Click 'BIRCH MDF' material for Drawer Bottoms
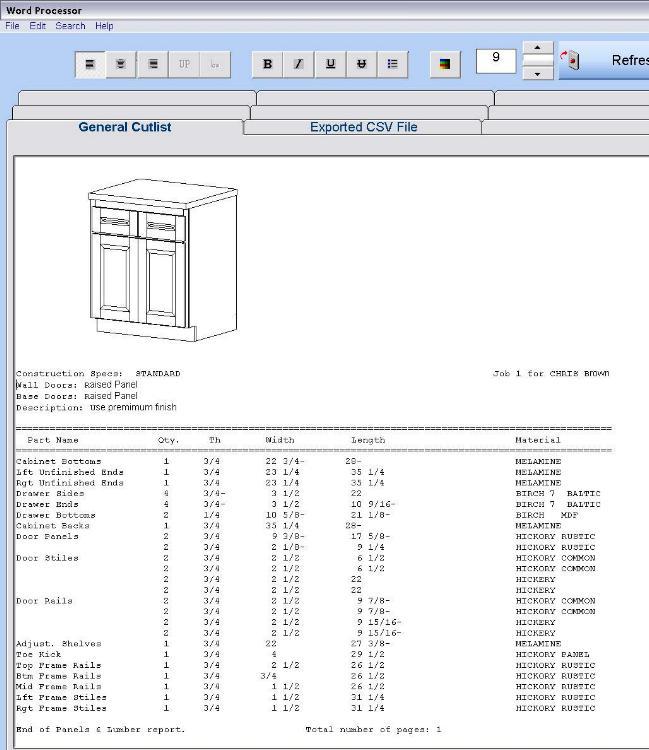 coord(547,515)
